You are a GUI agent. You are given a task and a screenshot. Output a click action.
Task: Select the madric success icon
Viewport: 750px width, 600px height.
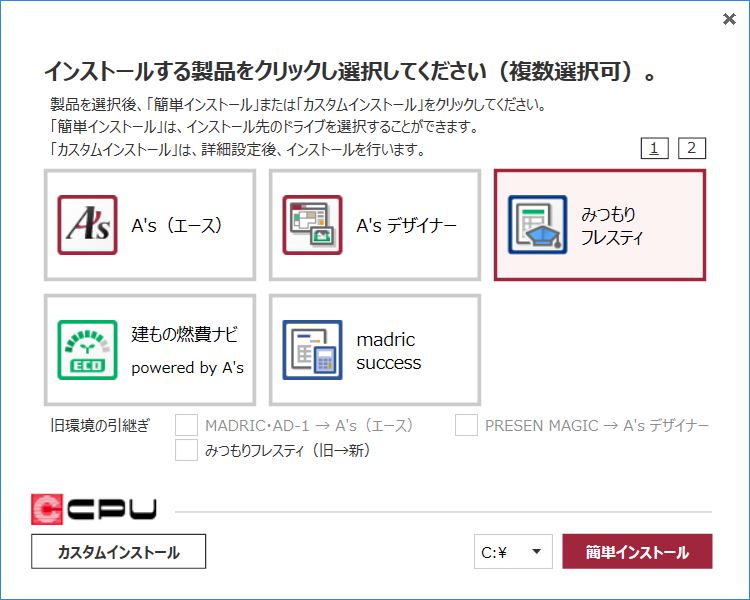[312, 350]
